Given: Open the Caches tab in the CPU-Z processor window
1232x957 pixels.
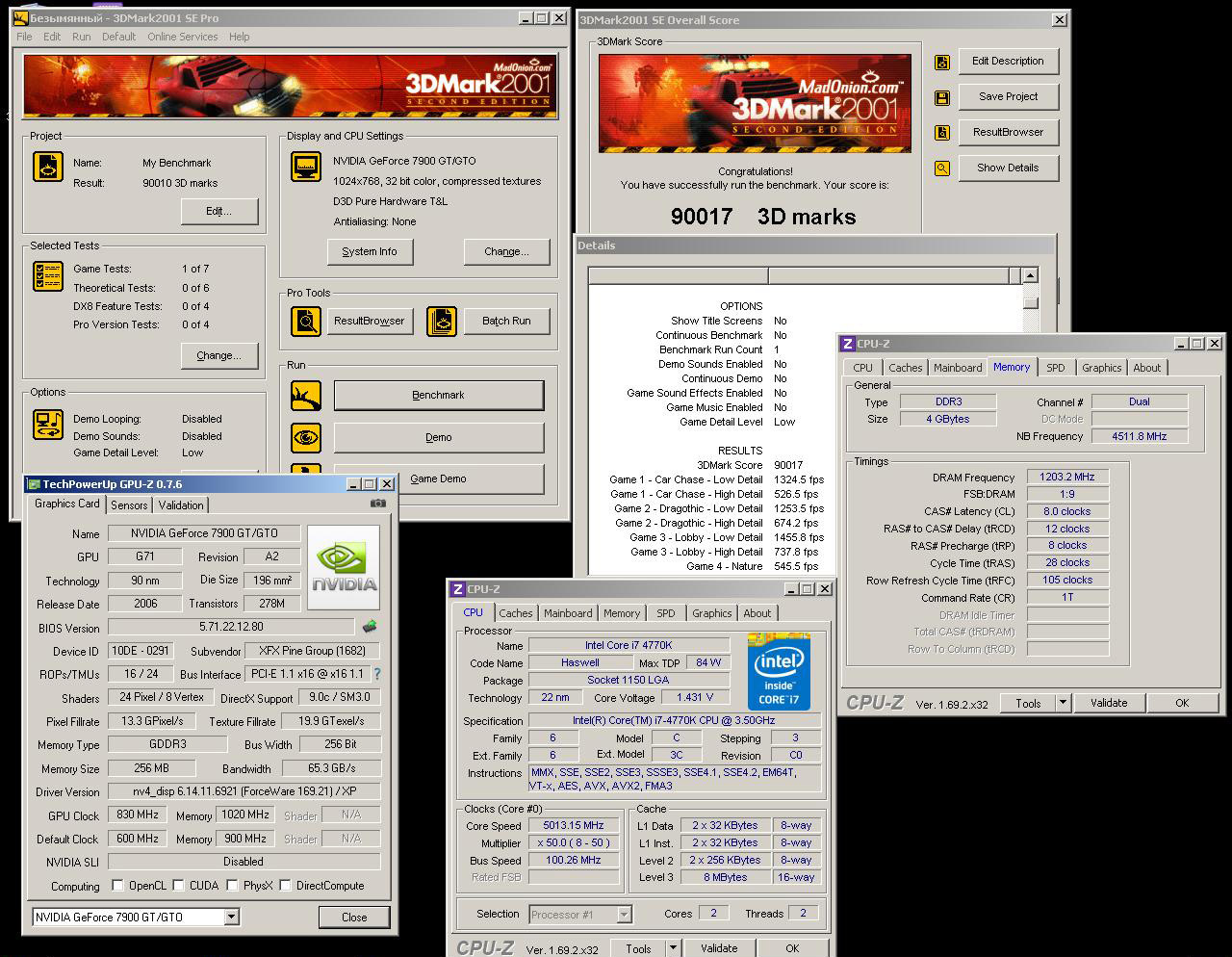Looking at the screenshot, I should pos(516,613).
